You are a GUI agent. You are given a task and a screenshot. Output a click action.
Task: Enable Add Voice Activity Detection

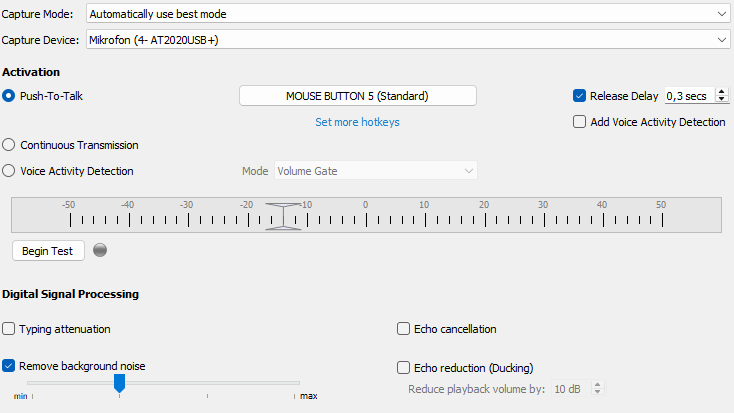pyautogui.click(x=579, y=122)
